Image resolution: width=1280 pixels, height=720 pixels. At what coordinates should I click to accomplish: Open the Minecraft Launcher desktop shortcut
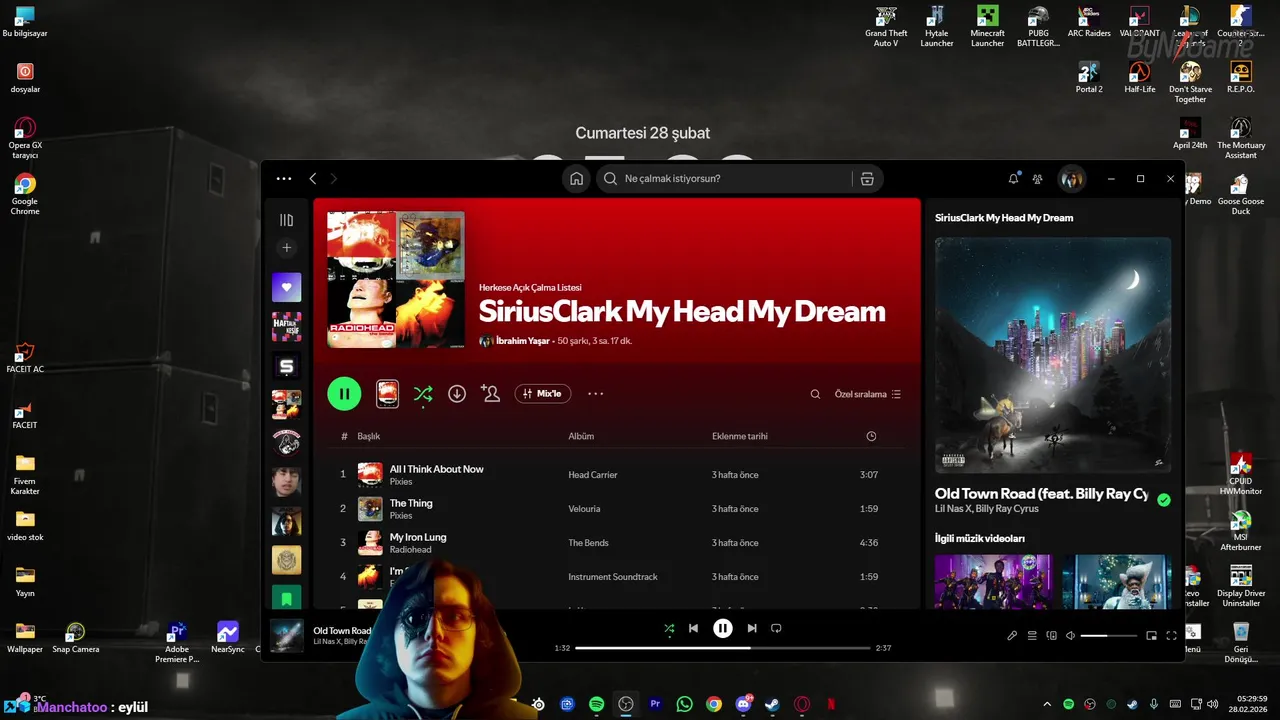(x=987, y=27)
